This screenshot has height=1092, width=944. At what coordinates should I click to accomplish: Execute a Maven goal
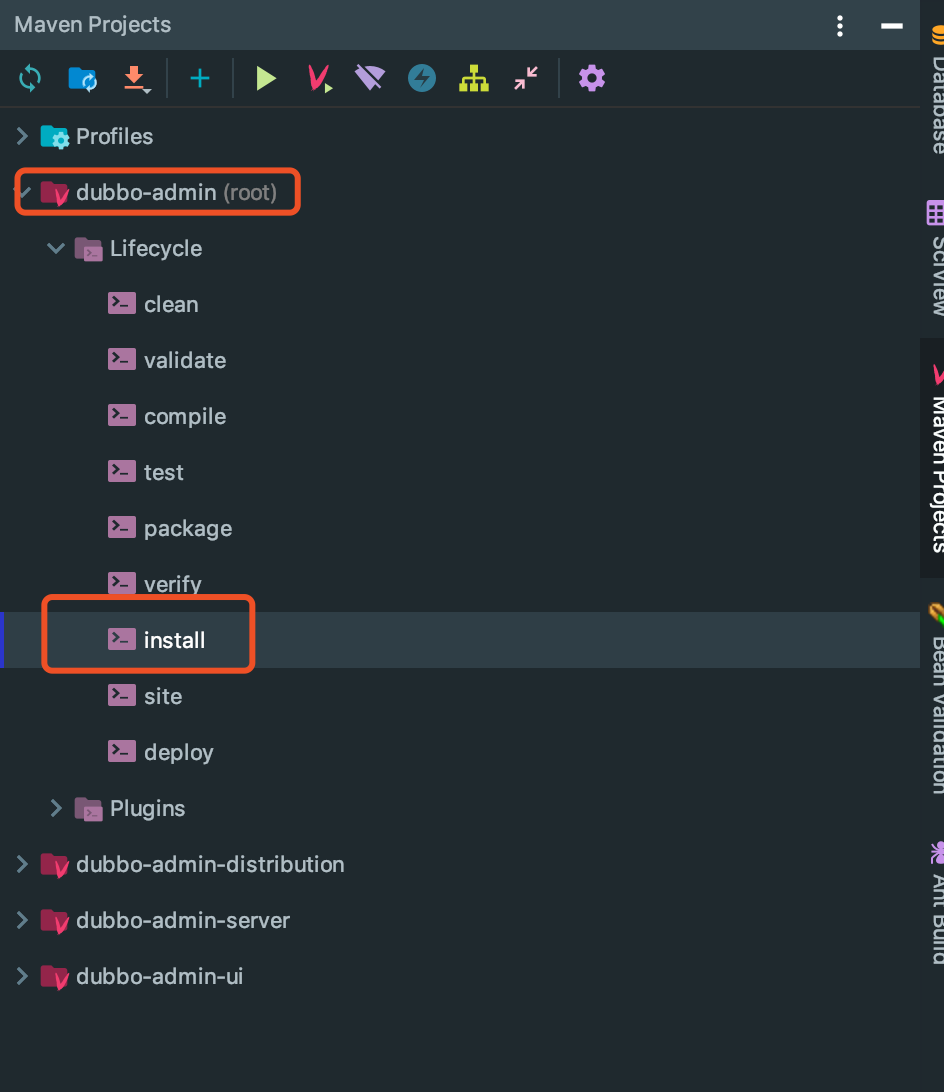[318, 78]
